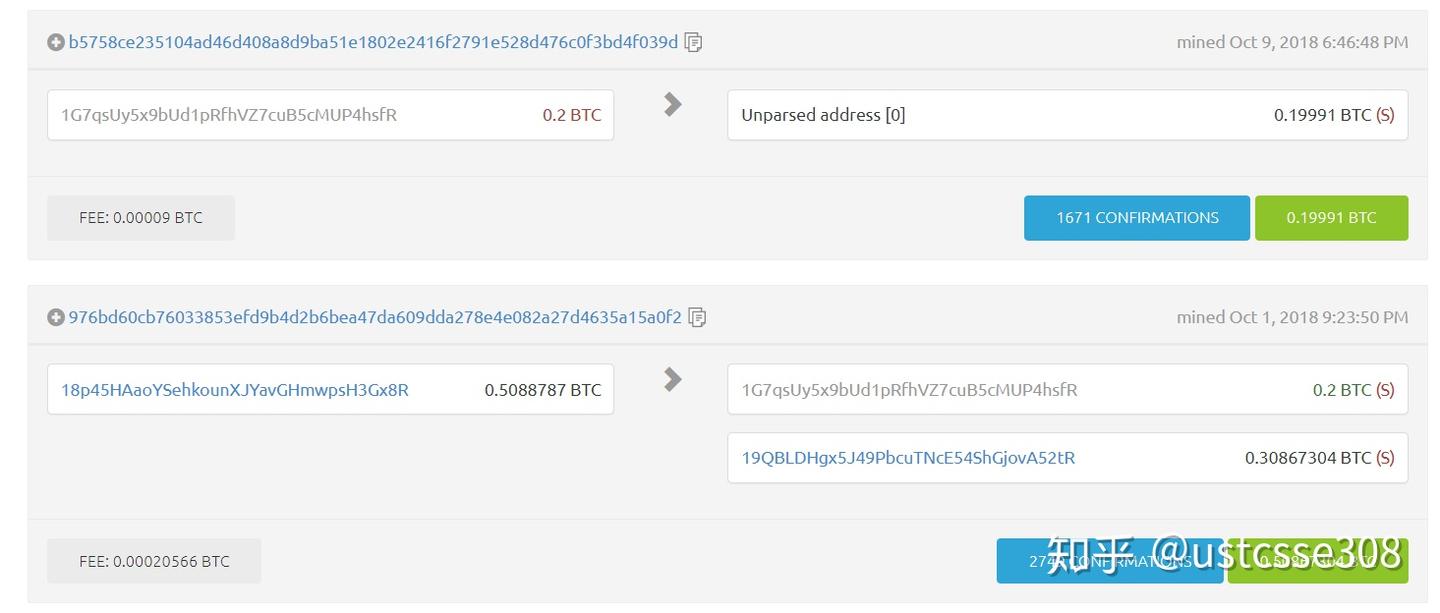Open input address 18p45HAaoYSehkoun link
Viewport: 1440px width, 613px height.
click(x=235, y=390)
